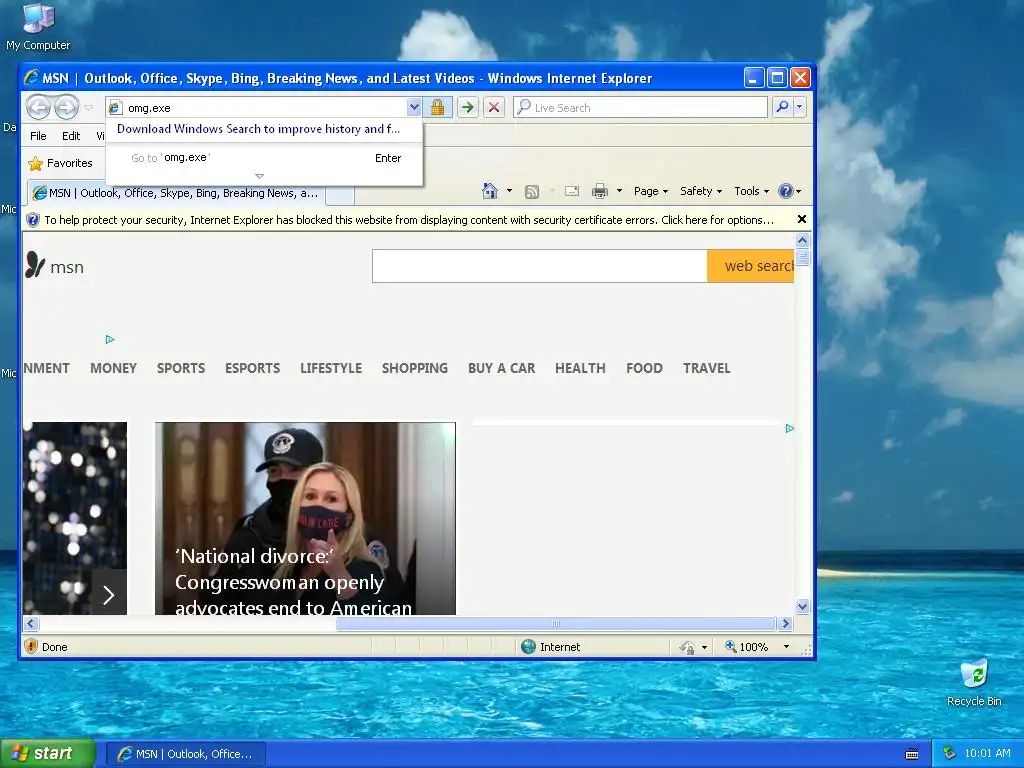The width and height of the screenshot is (1024, 768).
Task: Select the Download Windows Search suggestion
Action: coord(259,129)
